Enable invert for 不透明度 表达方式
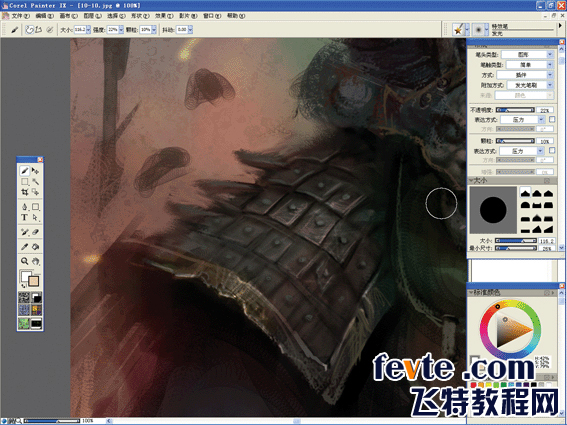Image resolution: width=567 pixels, height=425 pixels. 552,119
